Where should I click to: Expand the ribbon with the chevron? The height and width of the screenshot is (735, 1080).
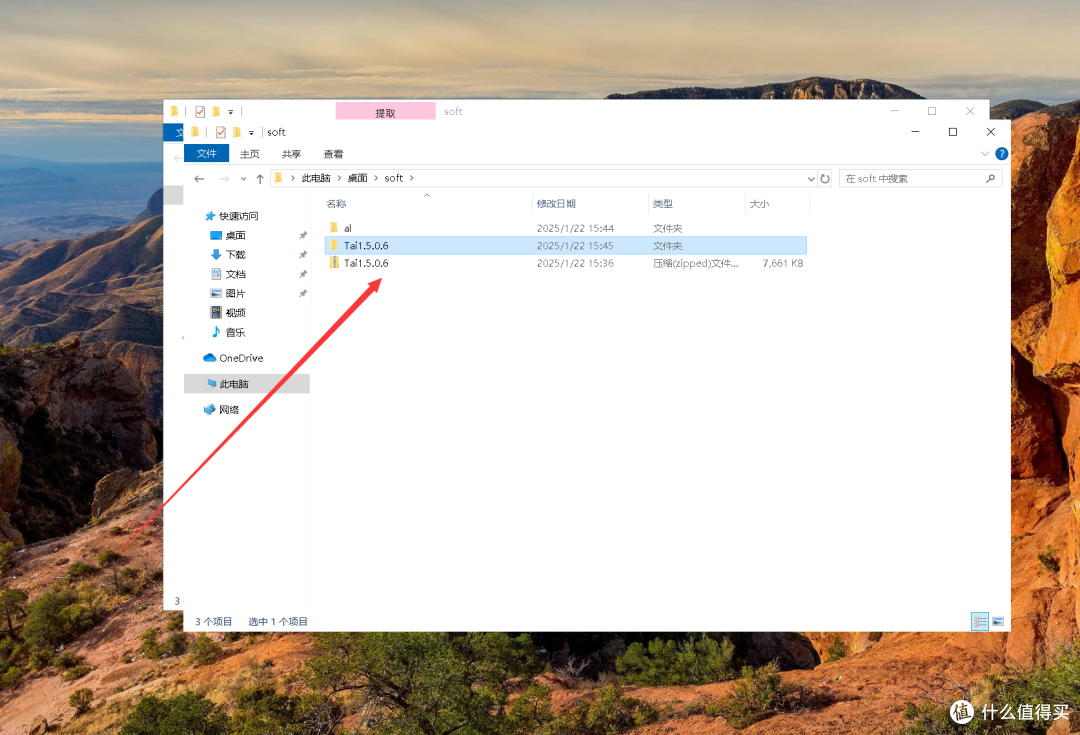point(985,154)
